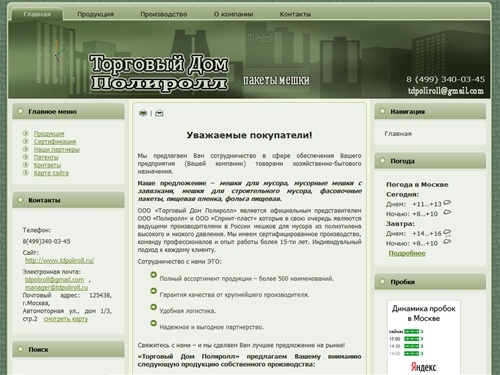Screen dimensions: 500x375
Task: Click the Динамика пробок в Москве caption
Action: pyautogui.click(x=424, y=313)
